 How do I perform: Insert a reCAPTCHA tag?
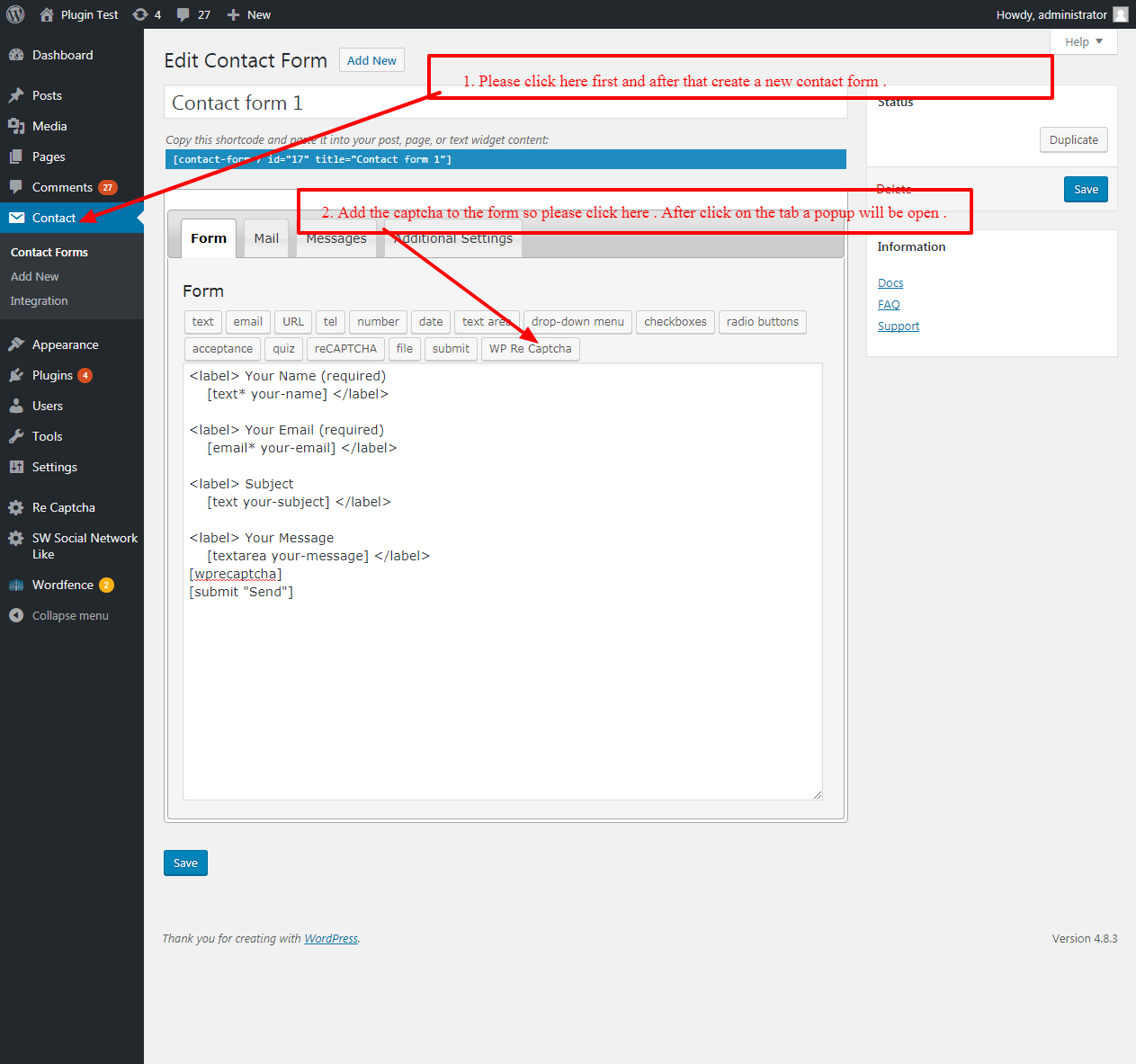[345, 349]
